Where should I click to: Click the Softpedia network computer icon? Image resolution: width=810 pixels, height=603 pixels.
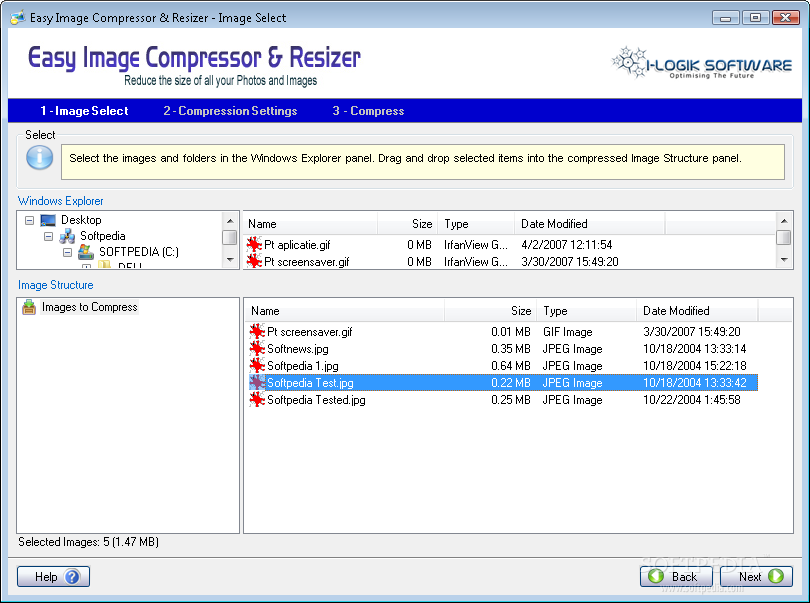(x=67, y=237)
